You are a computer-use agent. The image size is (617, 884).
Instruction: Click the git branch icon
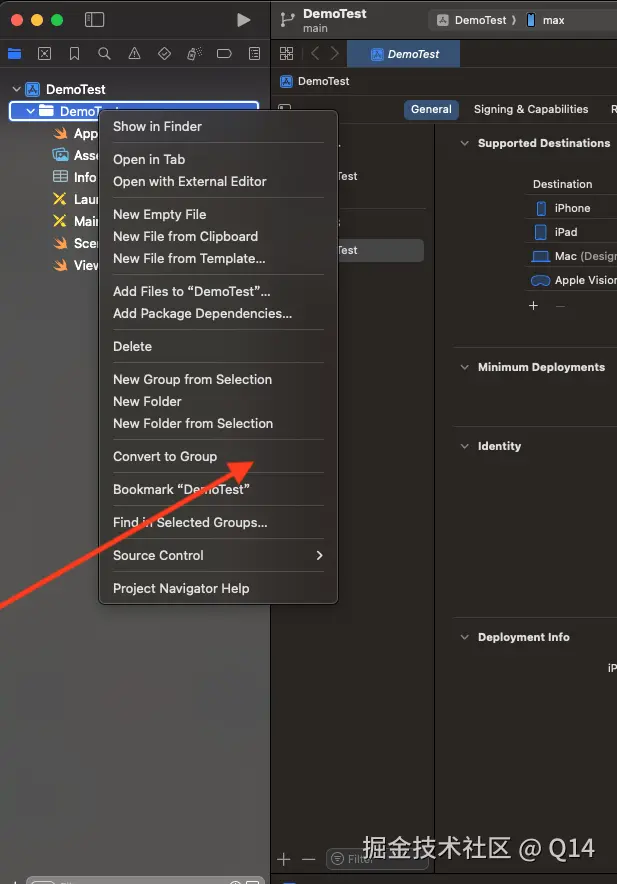287,20
